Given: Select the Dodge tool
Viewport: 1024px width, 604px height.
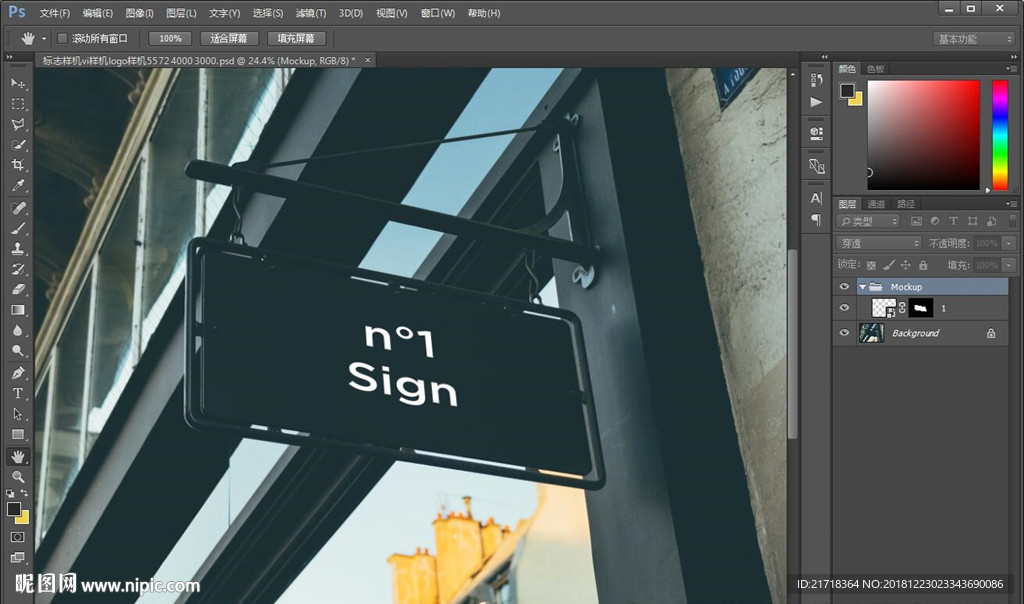Looking at the screenshot, I should (x=18, y=351).
